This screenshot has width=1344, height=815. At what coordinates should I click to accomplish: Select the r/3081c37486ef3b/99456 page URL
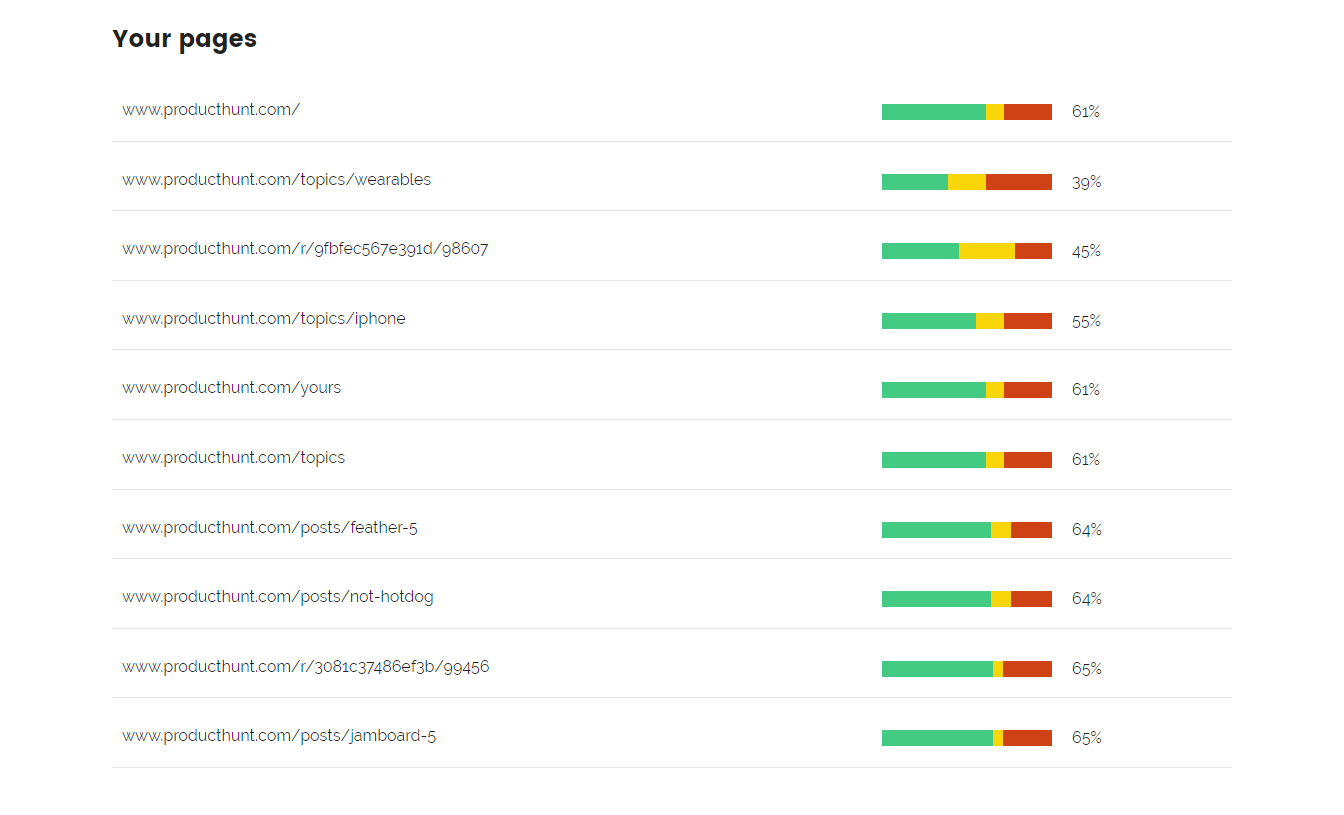point(306,667)
